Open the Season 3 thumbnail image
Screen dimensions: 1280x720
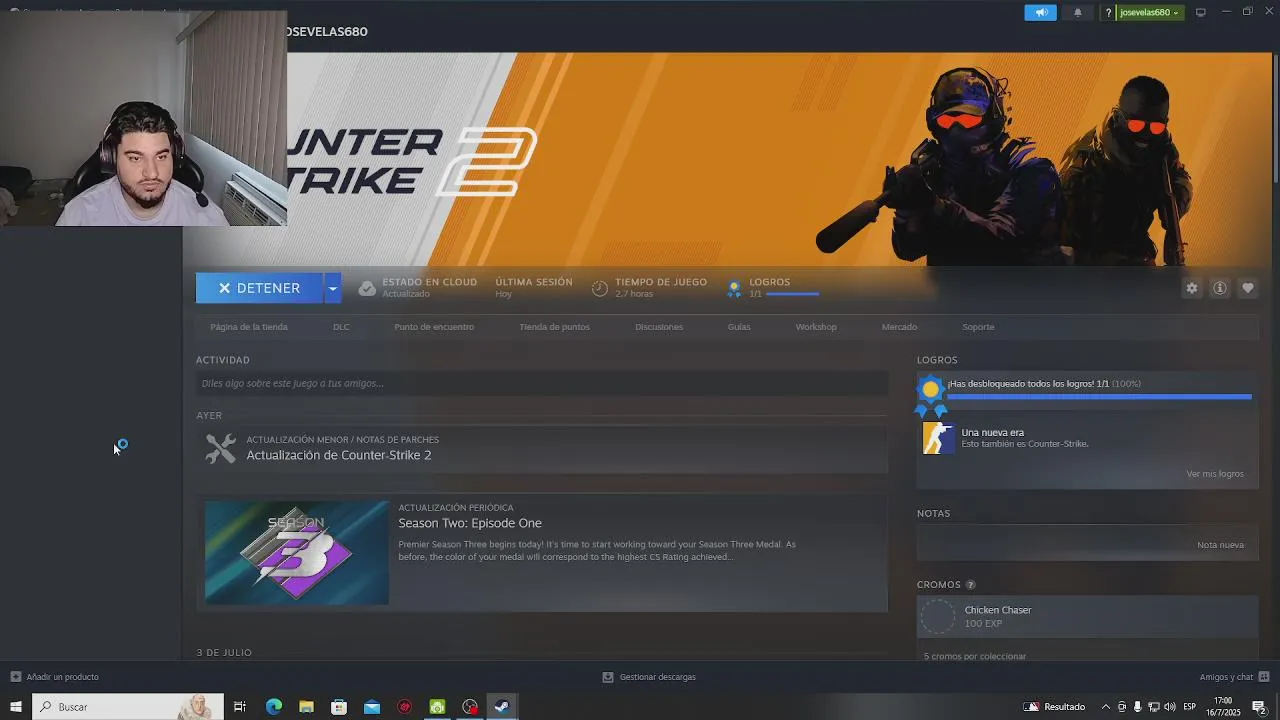[x=297, y=552]
